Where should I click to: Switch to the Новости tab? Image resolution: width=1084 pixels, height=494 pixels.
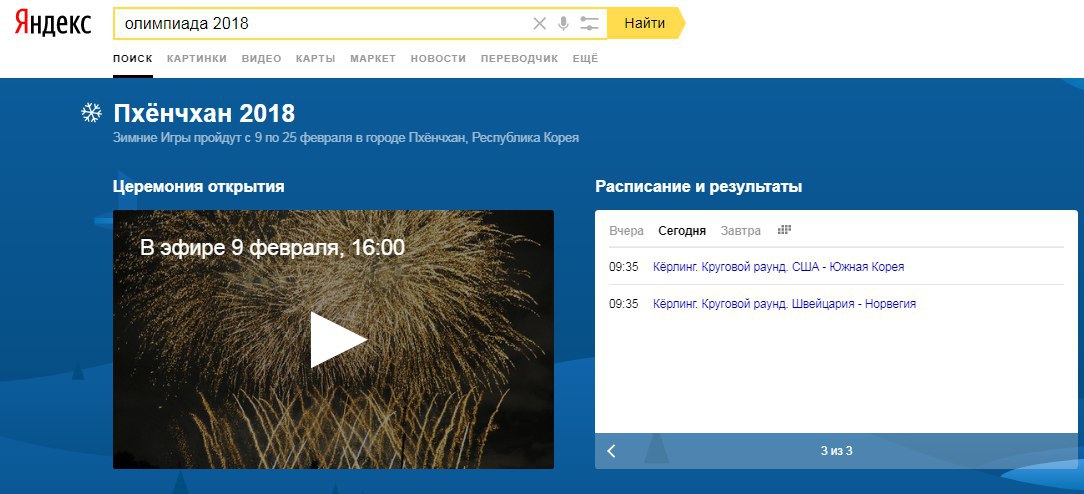coord(438,59)
